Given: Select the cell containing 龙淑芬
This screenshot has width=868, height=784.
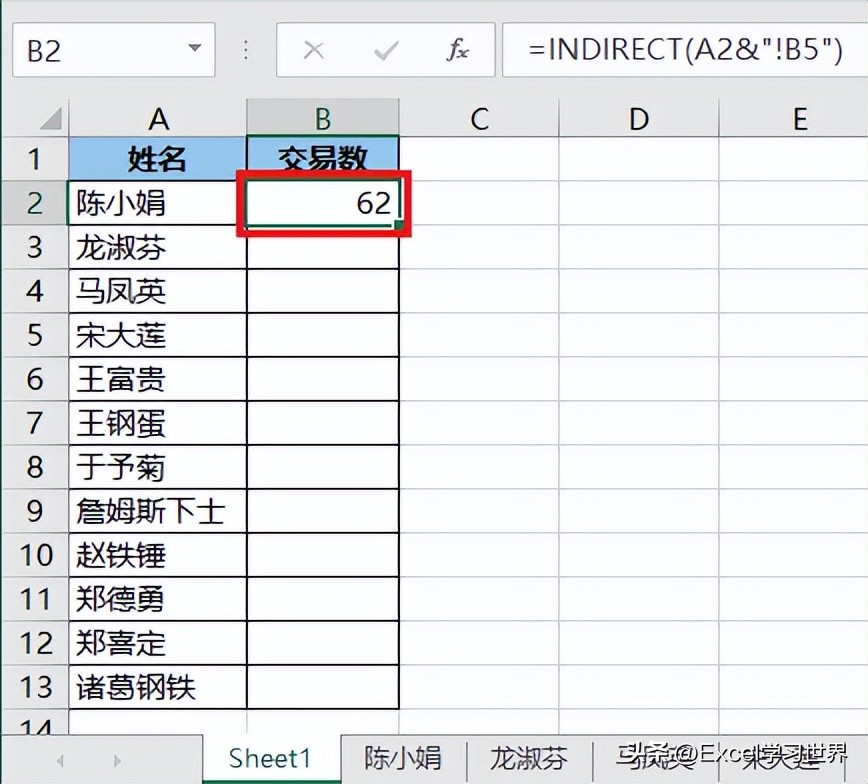Looking at the screenshot, I should tap(158, 247).
